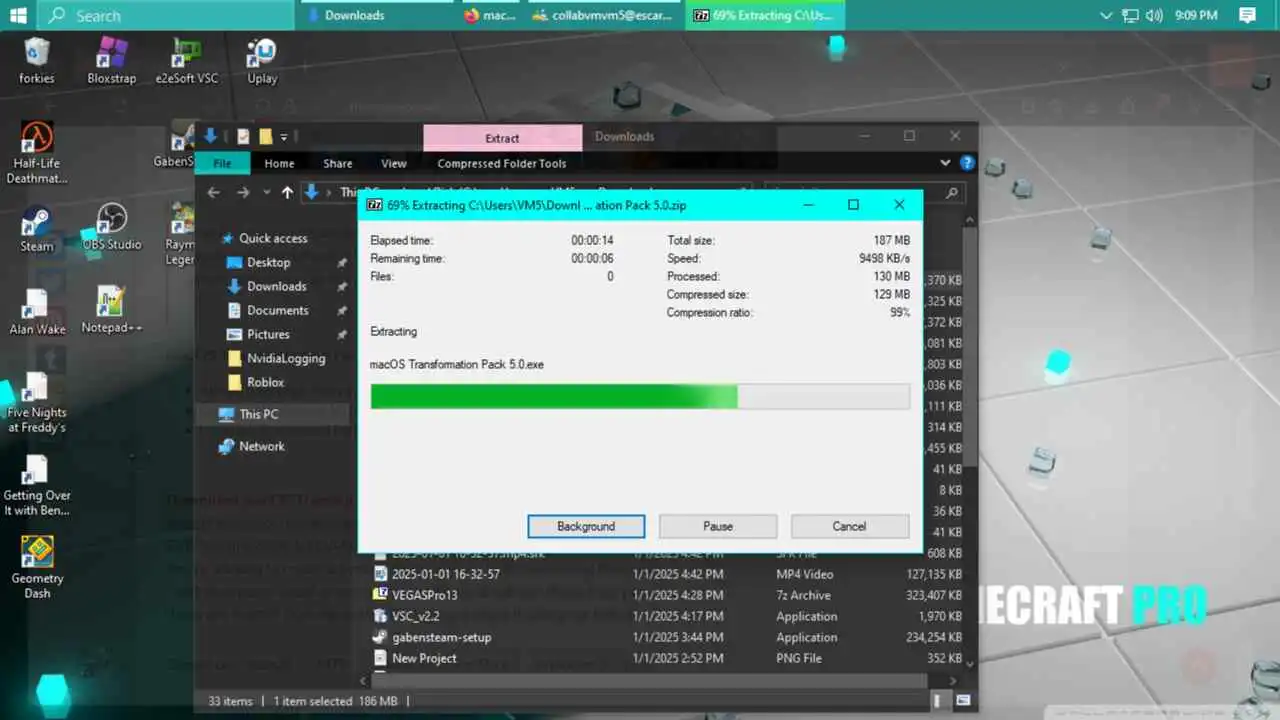Switch to details view layout icon
This screenshot has height=720, width=1280.
(x=938, y=701)
